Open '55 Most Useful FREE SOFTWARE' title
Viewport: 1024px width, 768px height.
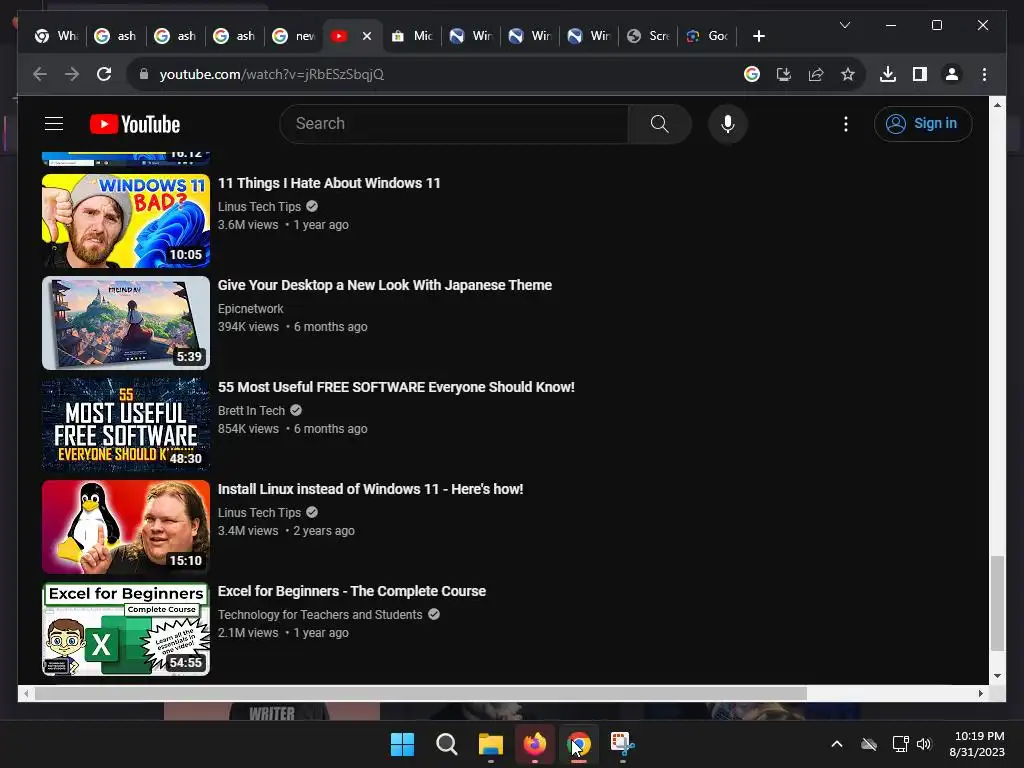[396, 387]
